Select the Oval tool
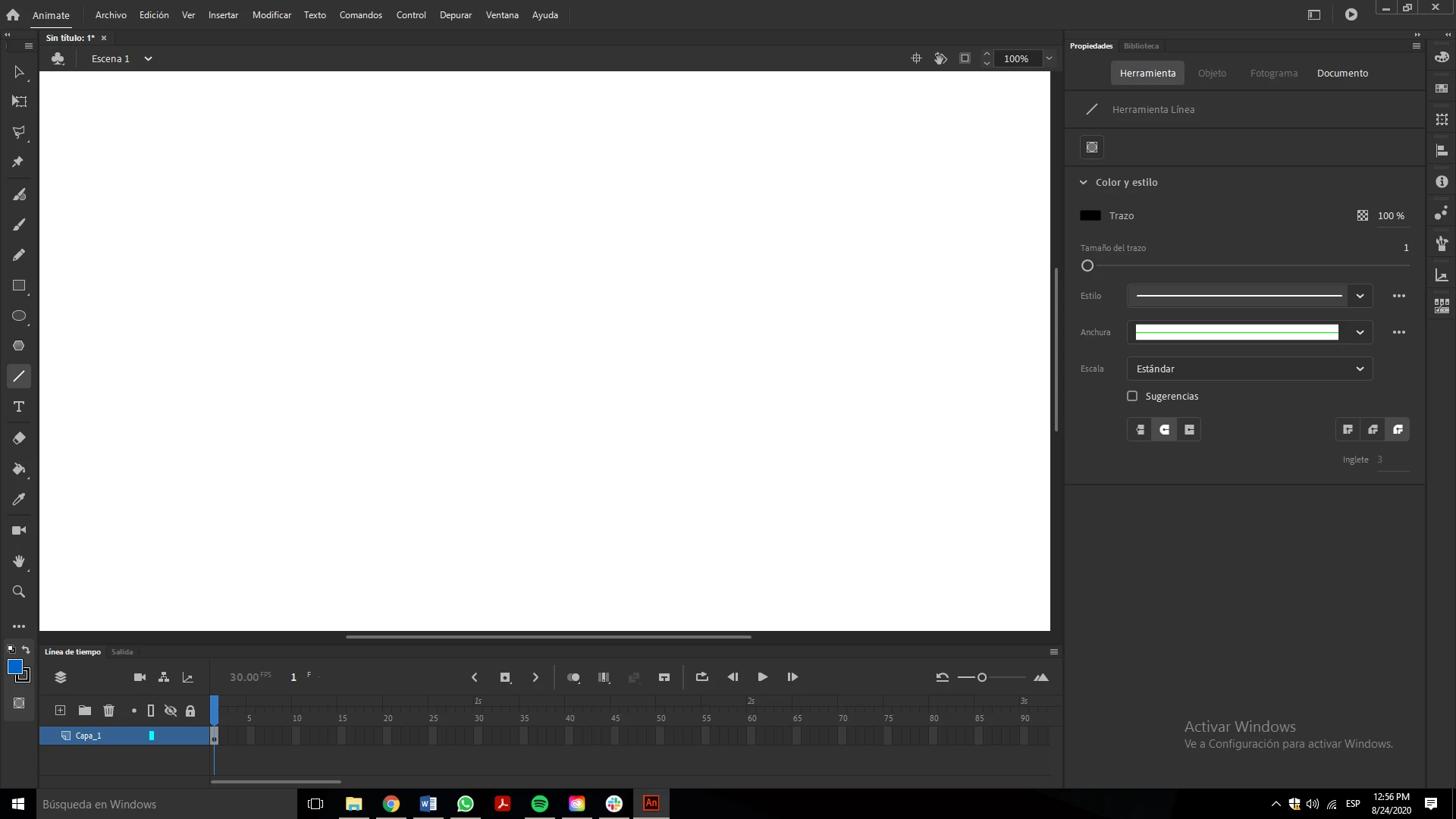Screen dimensions: 1456x819 tap(19, 316)
